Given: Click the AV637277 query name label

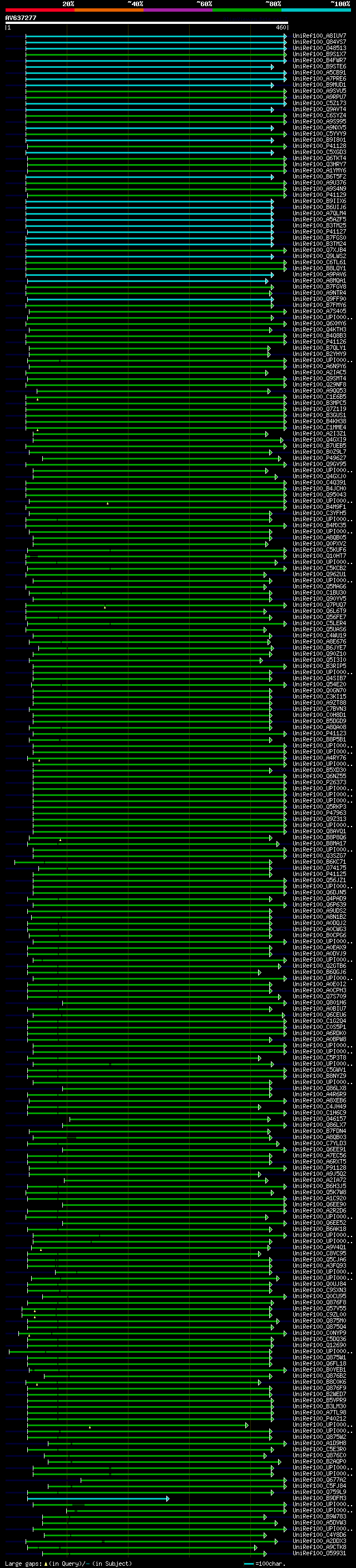Looking at the screenshot, I should (x=21, y=18).
